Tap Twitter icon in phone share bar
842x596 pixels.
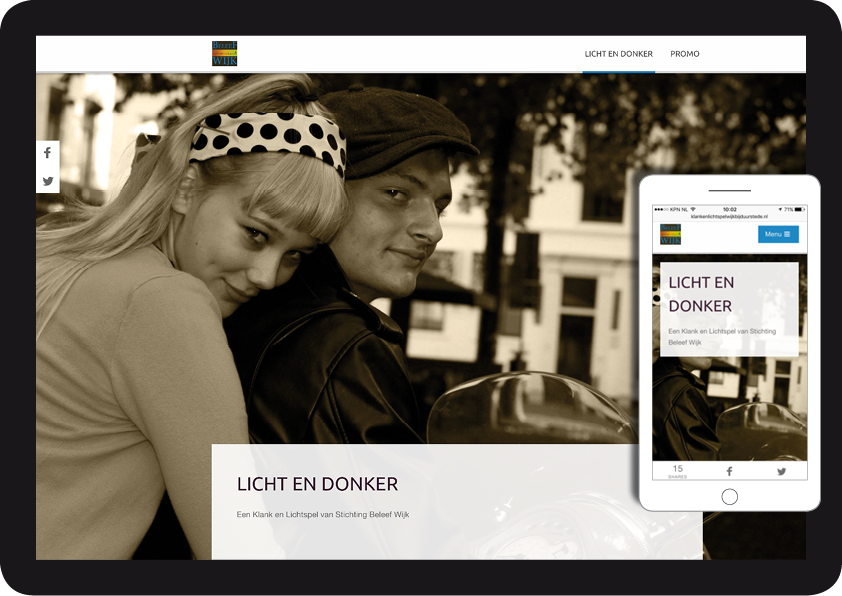tap(781, 471)
